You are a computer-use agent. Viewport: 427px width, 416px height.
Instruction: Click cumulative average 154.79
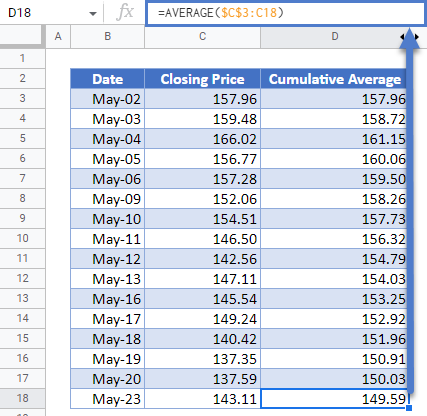(335, 259)
